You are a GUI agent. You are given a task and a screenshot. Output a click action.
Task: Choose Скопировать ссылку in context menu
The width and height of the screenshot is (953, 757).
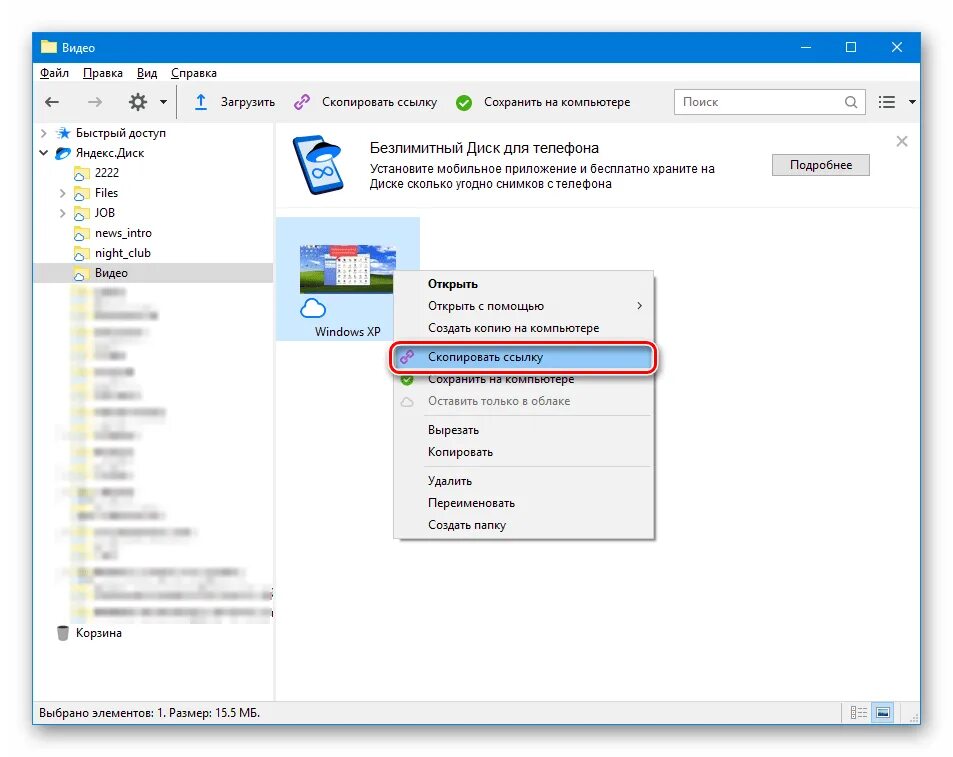(x=524, y=357)
